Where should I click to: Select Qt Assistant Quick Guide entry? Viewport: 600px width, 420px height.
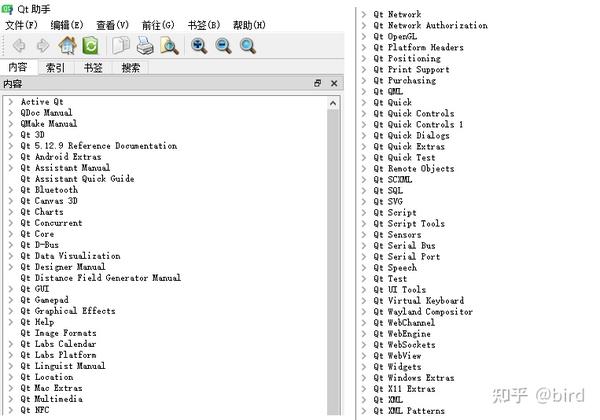click(x=77, y=179)
